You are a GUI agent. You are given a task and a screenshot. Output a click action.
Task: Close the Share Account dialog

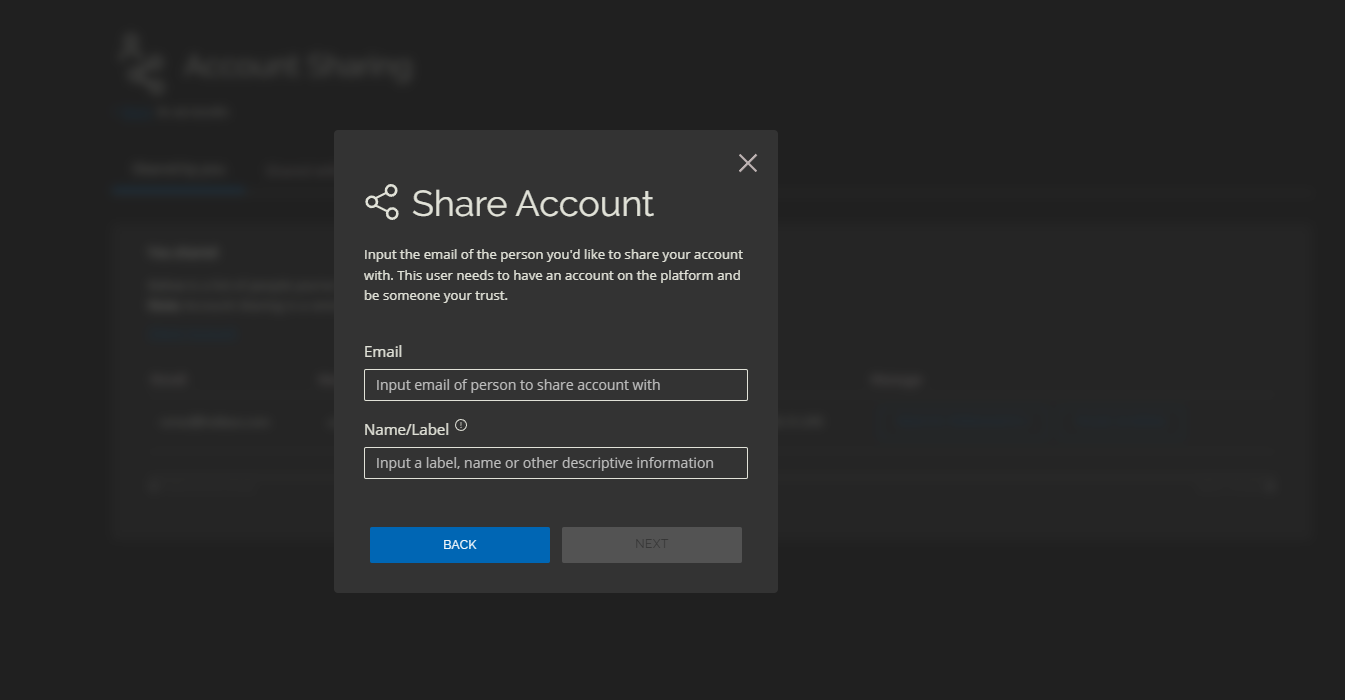[748, 163]
